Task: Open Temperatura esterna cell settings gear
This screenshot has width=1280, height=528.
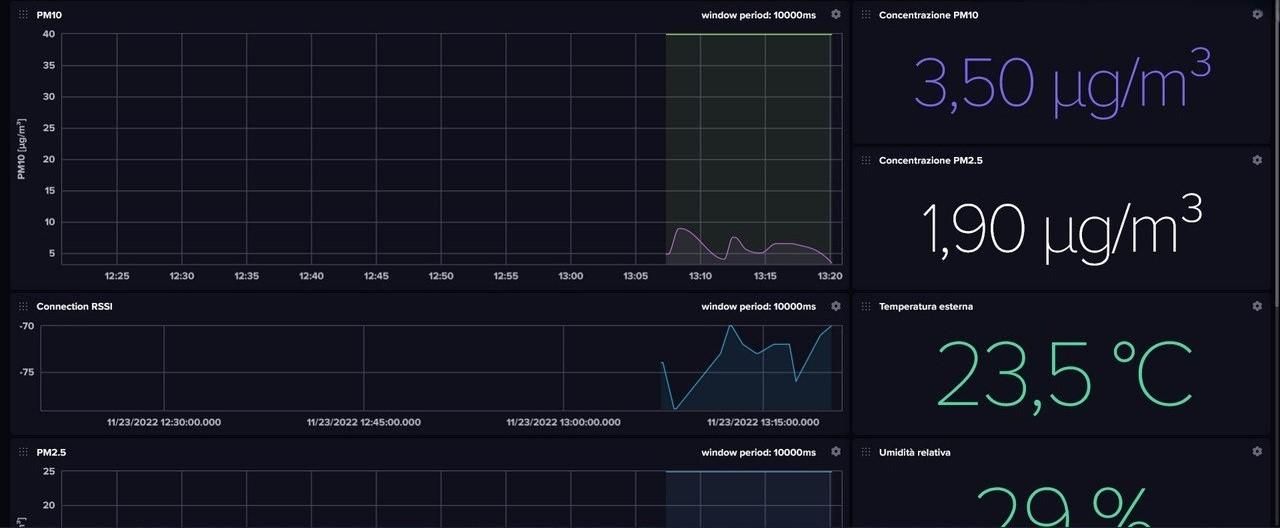Action: tap(1257, 306)
